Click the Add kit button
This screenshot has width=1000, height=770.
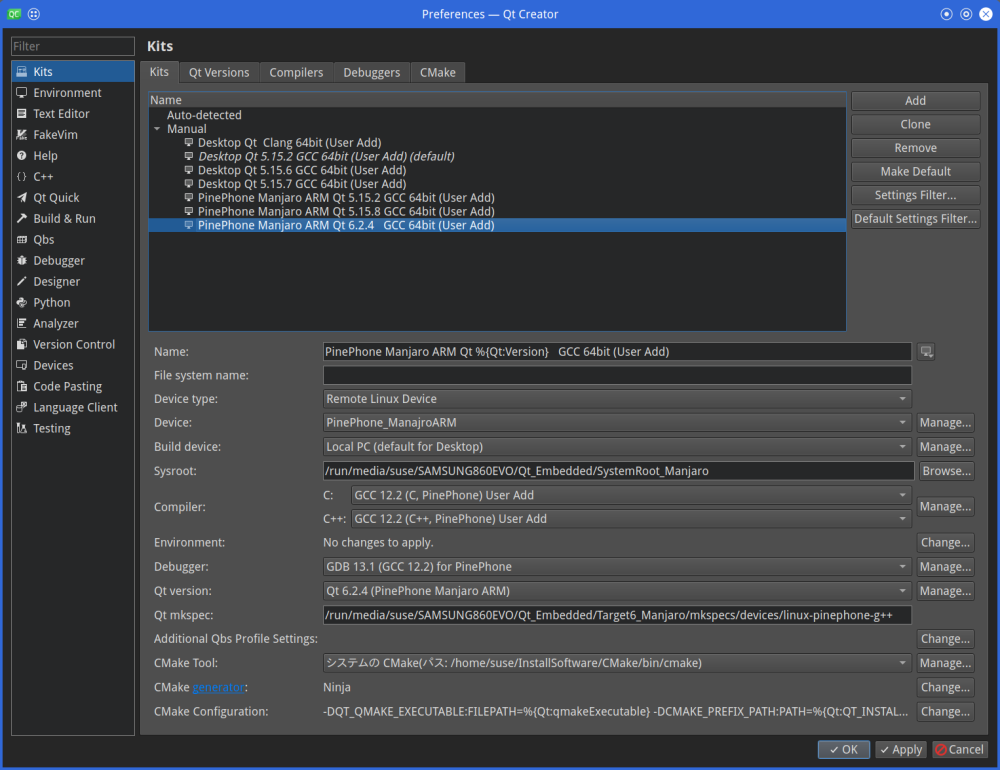pyautogui.click(x=915, y=101)
